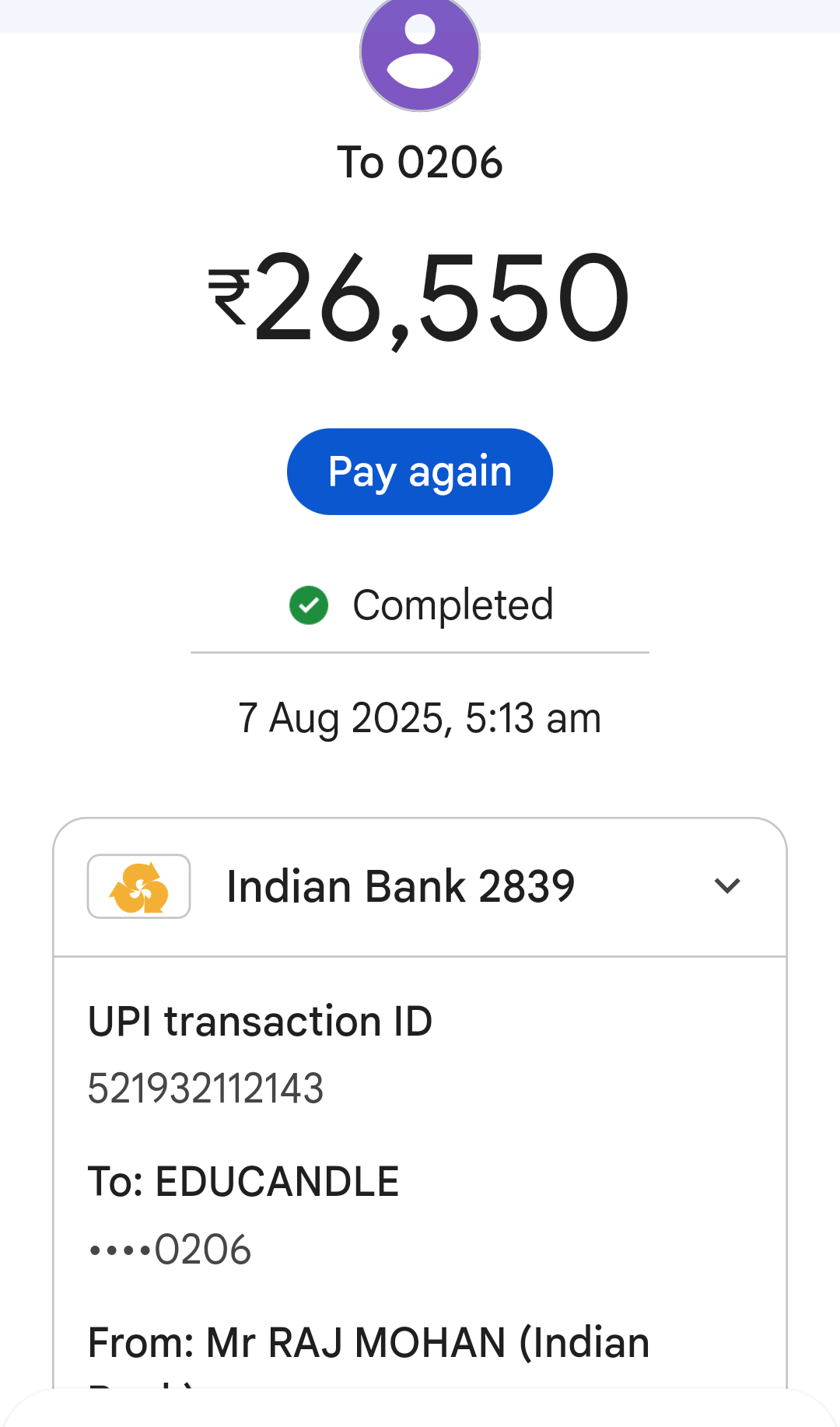This screenshot has height=1427, width=840.
Task: Tap the 'To: EDUCANDLE' payee line
Action: (x=243, y=1181)
